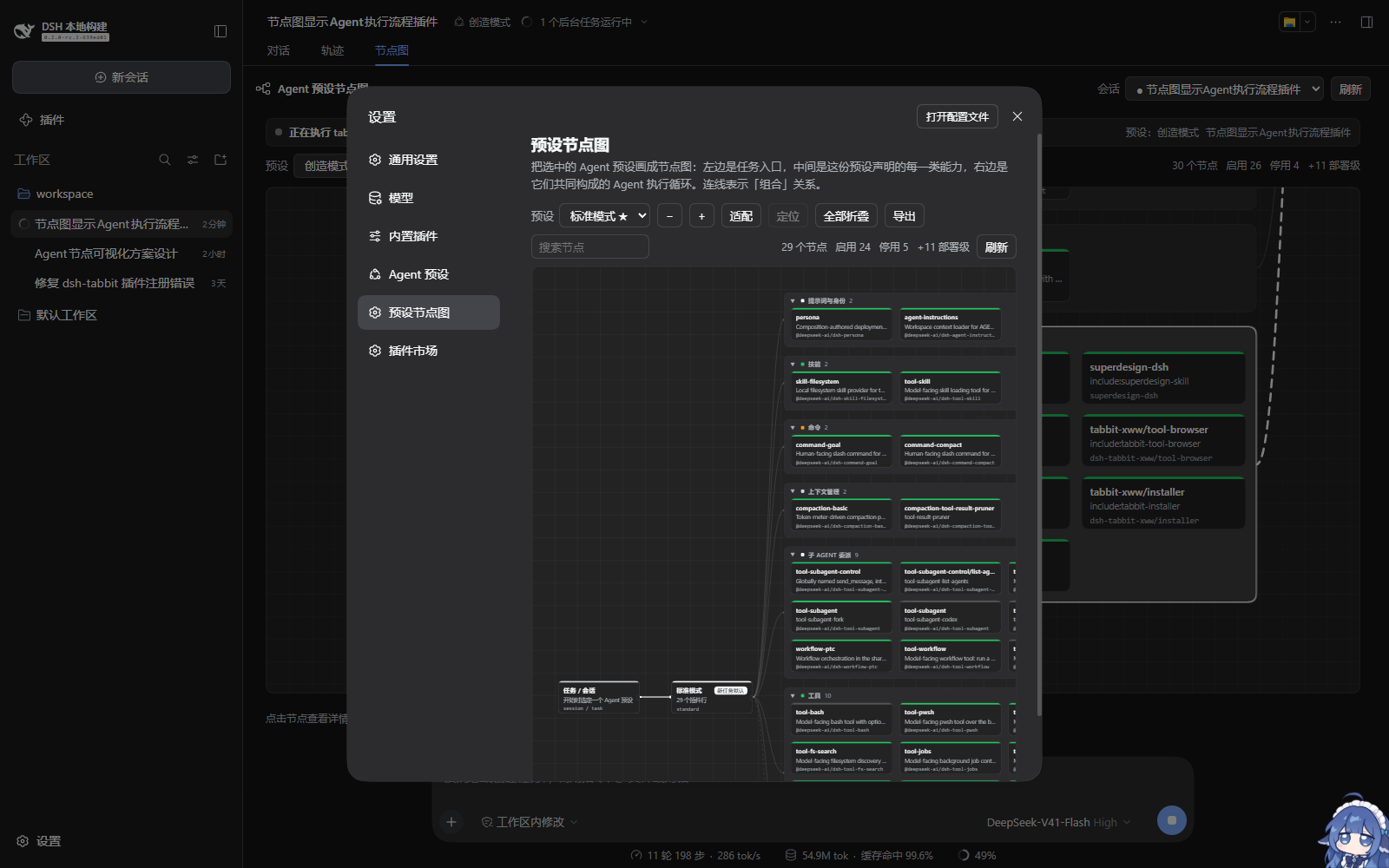1389x868 pixels.
Task: Collapse the 提示词与身份 node group
Action: point(793,301)
